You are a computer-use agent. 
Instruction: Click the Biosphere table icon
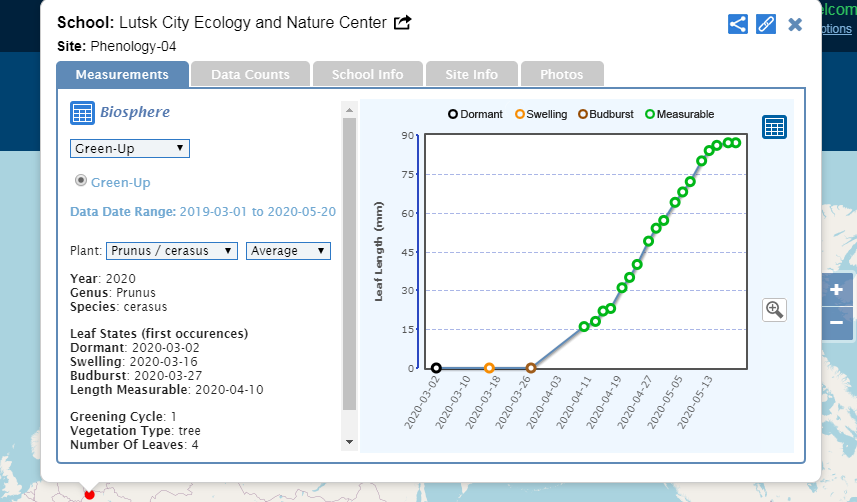click(x=82, y=113)
